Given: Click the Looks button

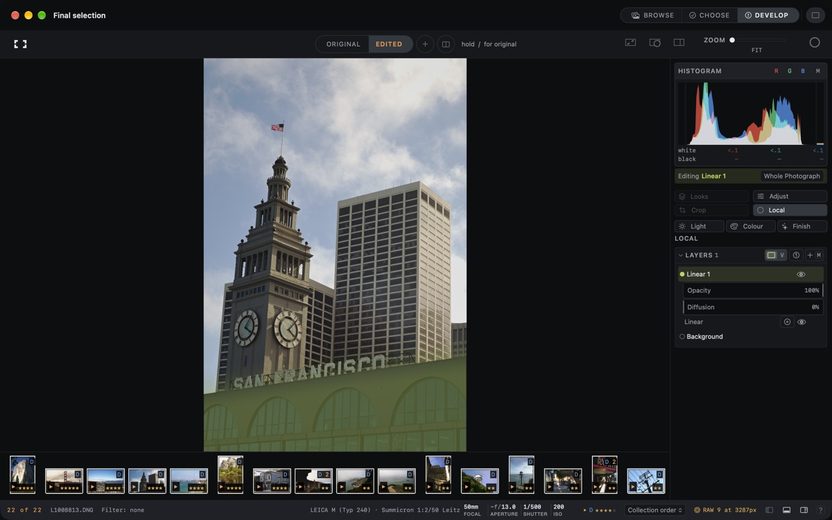Looking at the screenshot, I should [x=712, y=196].
